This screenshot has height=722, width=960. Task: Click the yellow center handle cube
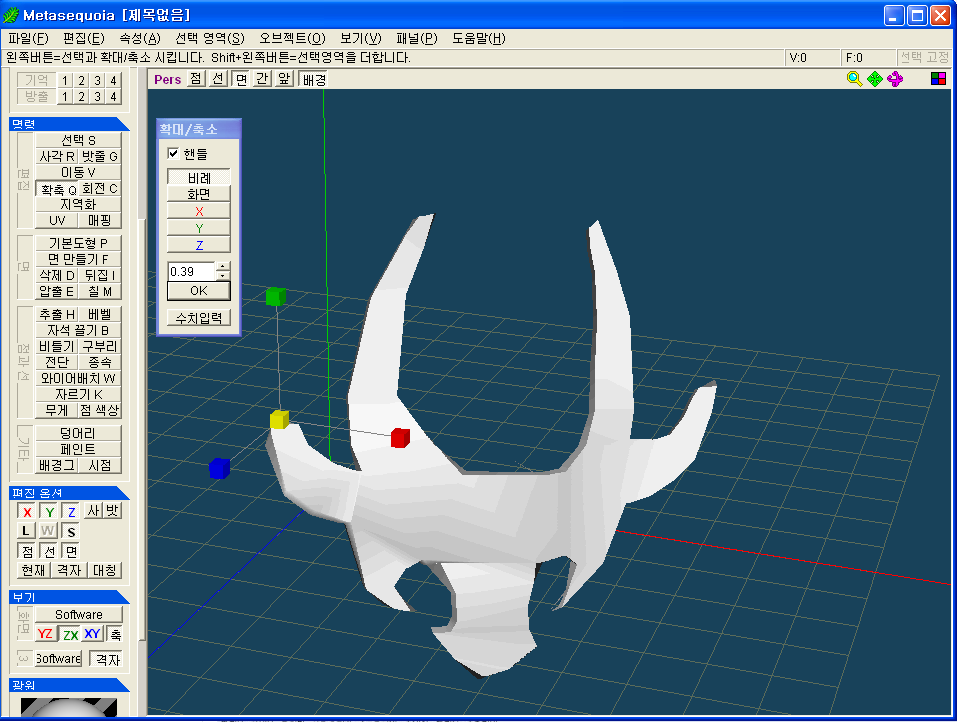point(279,419)
